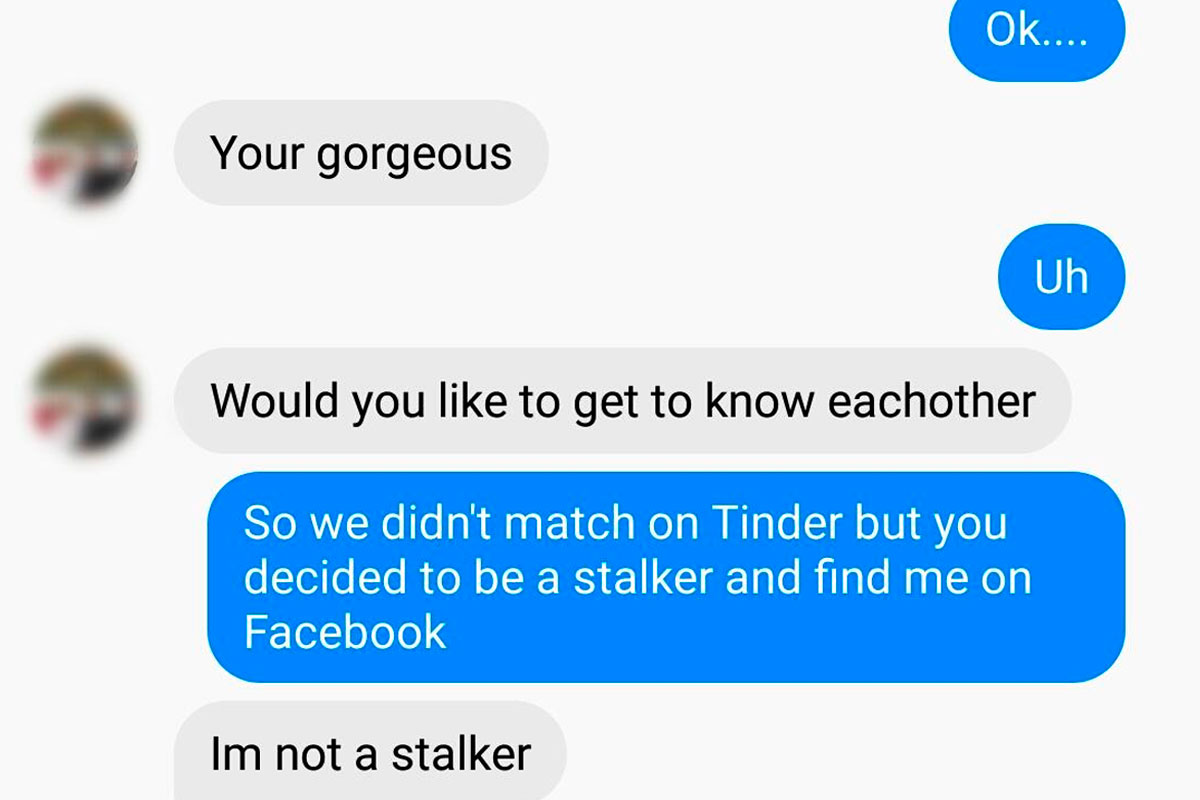Click the word "Facebook" in the blue message
The width and height of the screenshot is (1200, 800).
tap(345, 632)
